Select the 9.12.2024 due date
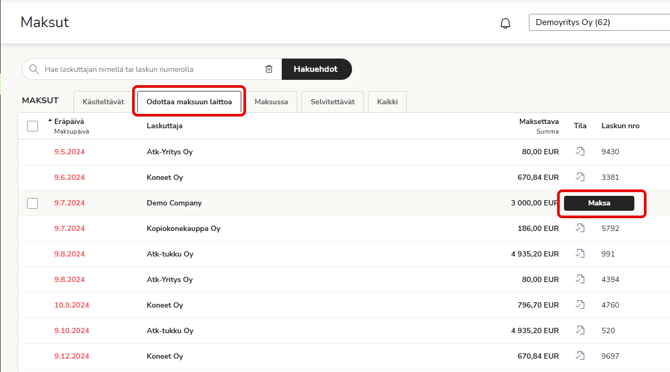The image size is (670, 372). [x=71, y=356]
